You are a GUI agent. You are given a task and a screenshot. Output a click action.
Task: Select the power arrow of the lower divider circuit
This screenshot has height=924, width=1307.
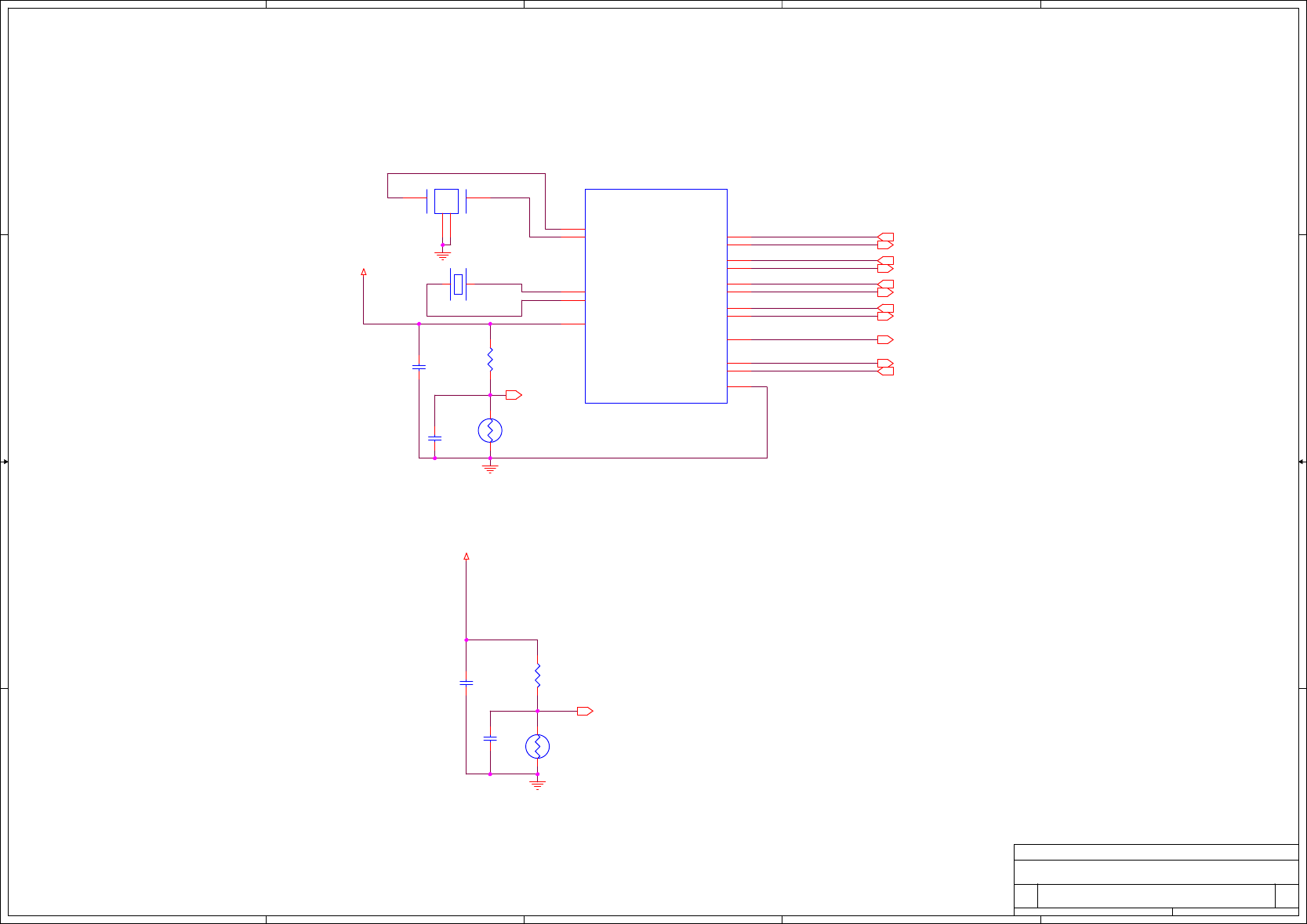point(467,556)
